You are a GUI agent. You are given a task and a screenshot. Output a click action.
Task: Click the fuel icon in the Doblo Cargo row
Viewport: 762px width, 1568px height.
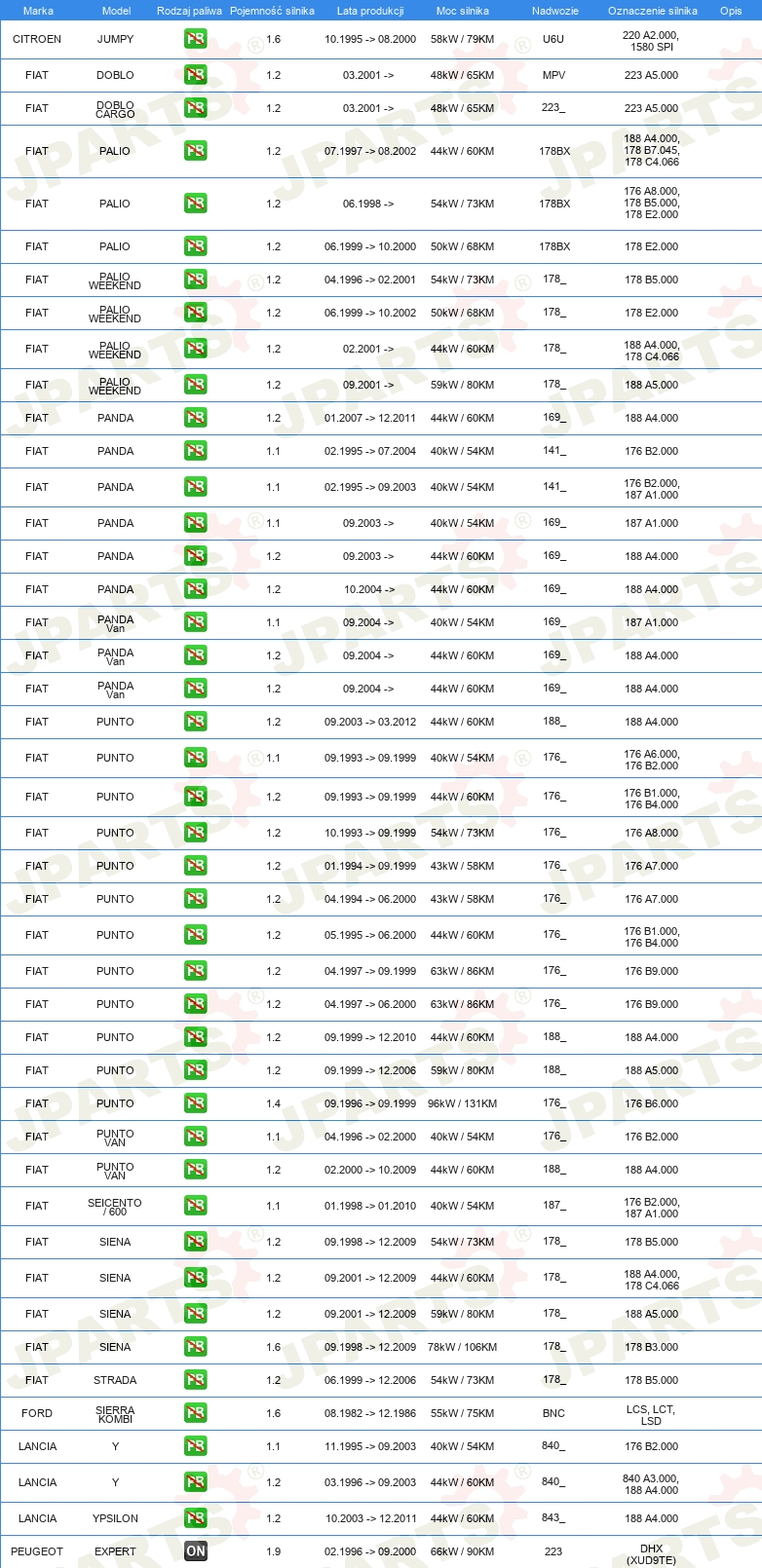click(196, 108)
